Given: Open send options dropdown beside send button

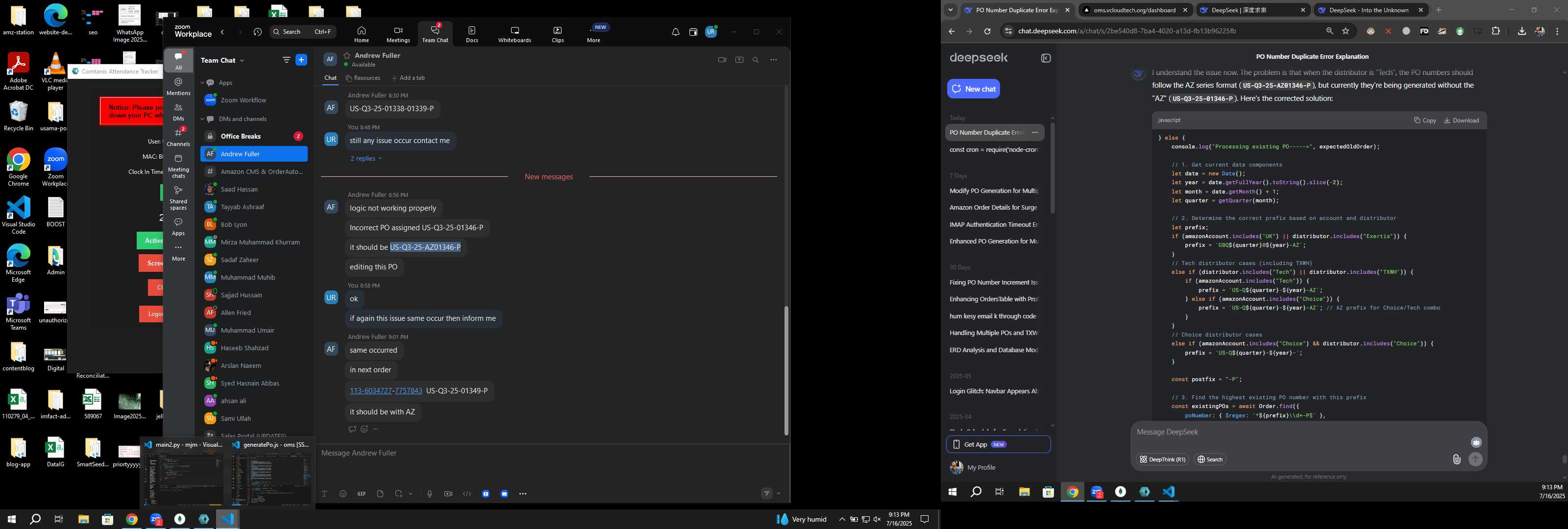Looking at the screenshot, I should click(x=779, y=494).
